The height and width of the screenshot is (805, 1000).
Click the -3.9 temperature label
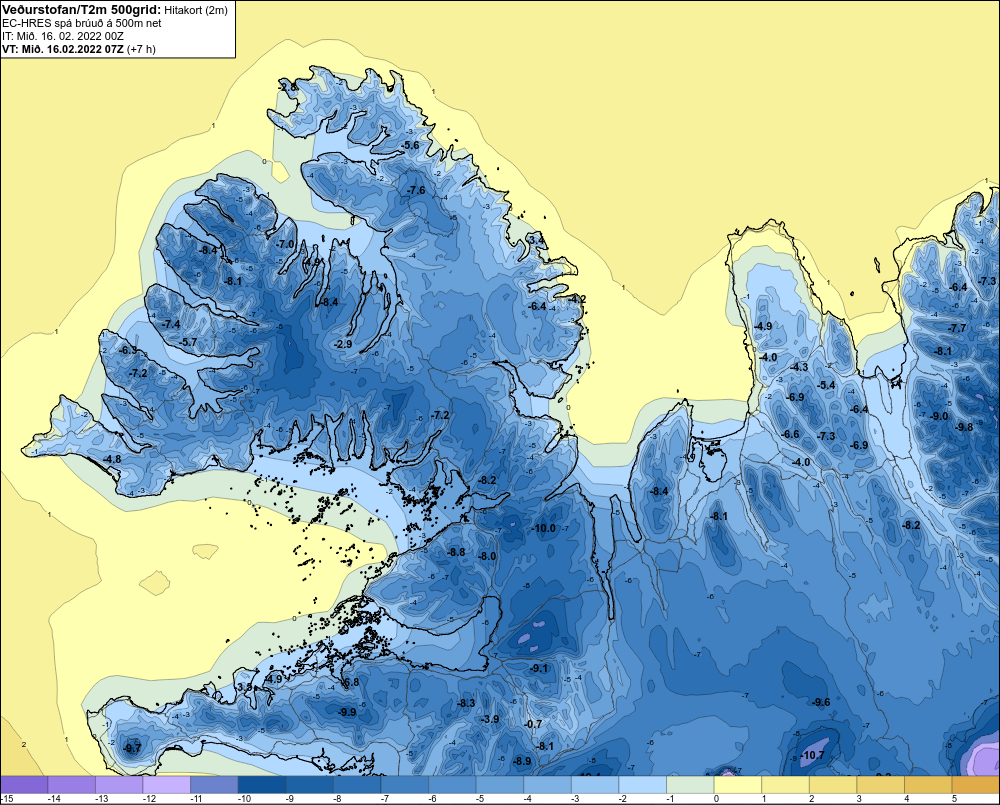tap(490, 719)
